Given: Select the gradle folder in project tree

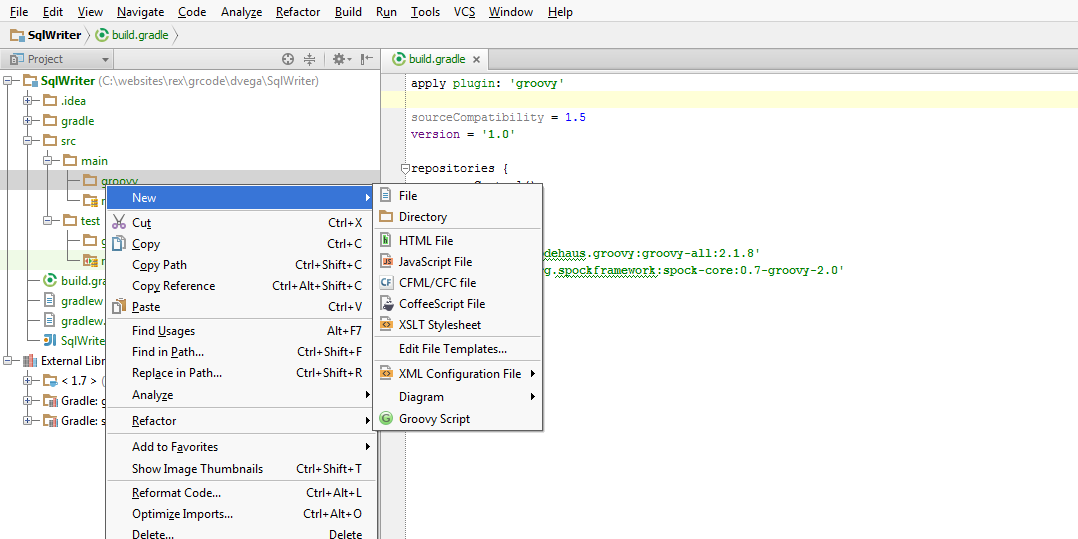Looking at the screenshot, I should pyautogui.click(x=78, y=121).
